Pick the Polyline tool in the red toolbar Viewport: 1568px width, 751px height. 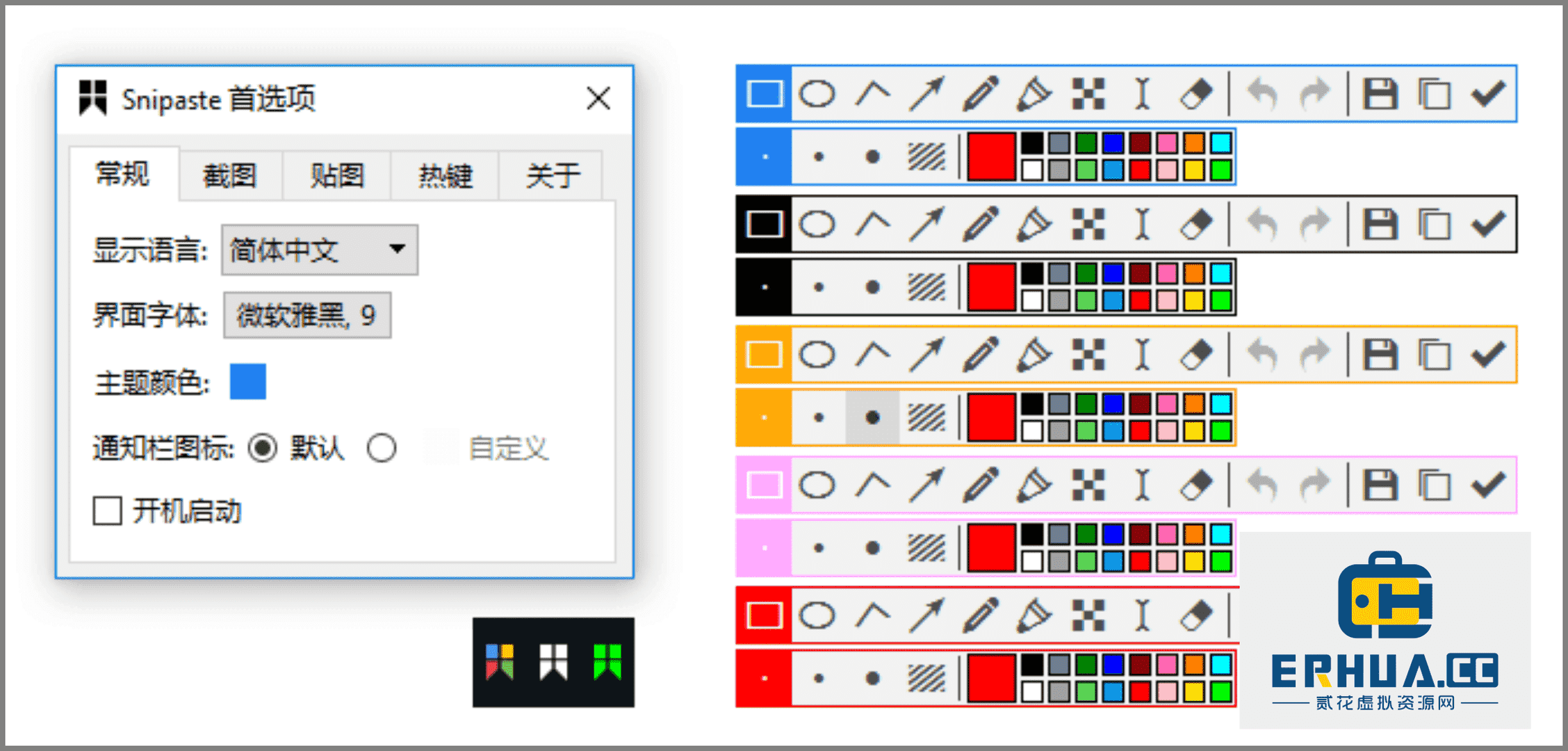pyautogui.click(x=872, y=615)
